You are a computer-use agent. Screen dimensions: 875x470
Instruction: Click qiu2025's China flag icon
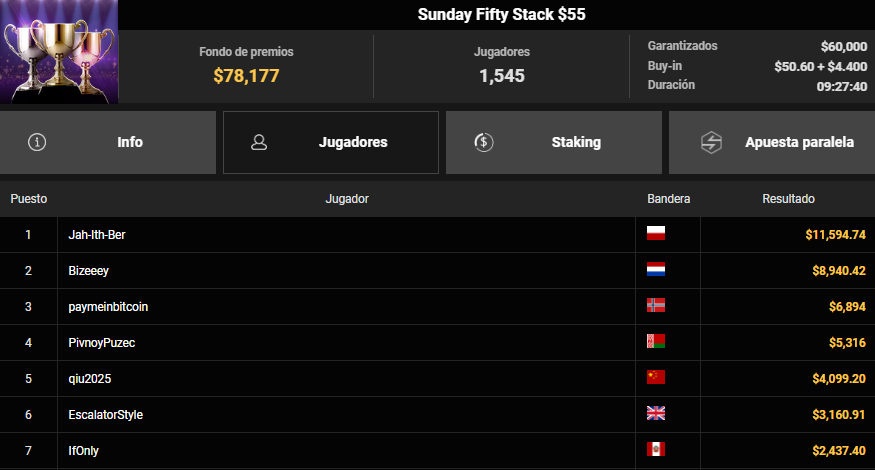click(656, 378)
